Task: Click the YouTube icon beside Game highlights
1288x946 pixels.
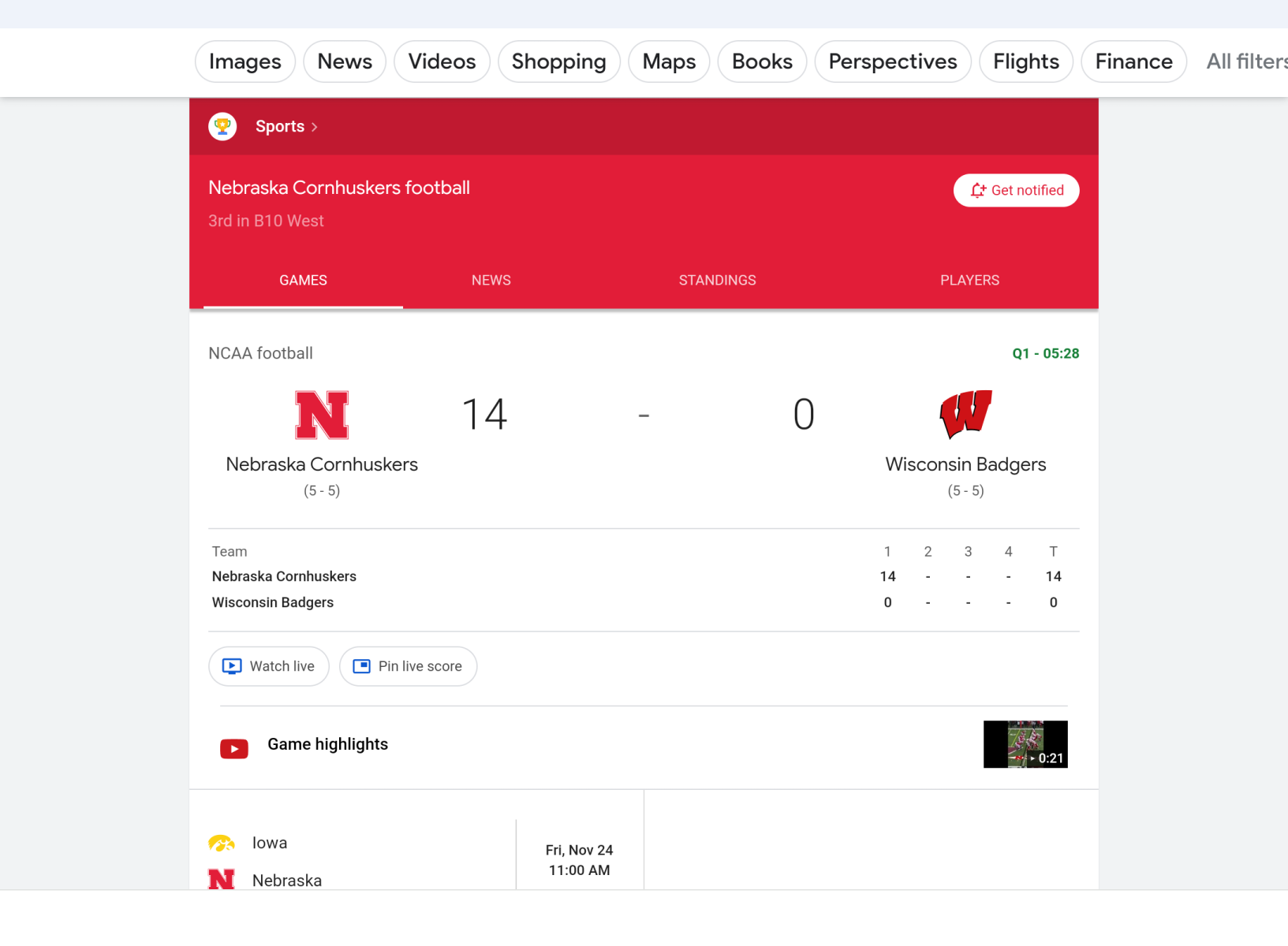Action: [x=234, y=748]
